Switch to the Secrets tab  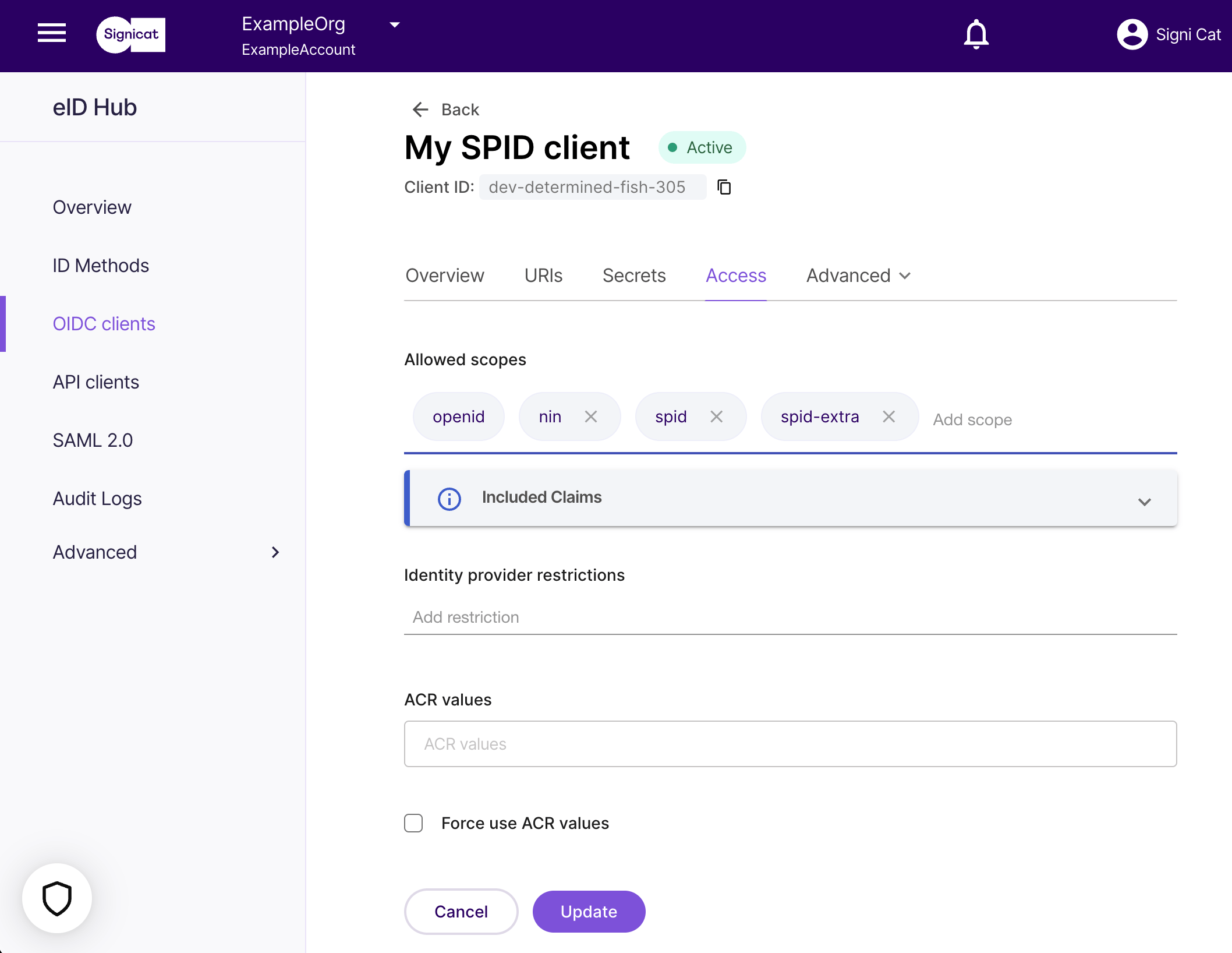click(634, 275)
